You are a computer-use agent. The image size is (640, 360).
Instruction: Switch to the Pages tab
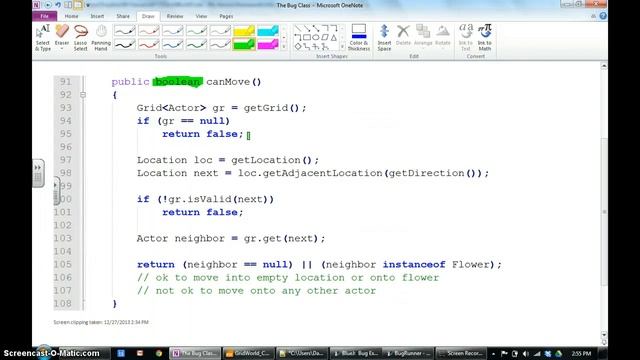click(x=226, y=16)
